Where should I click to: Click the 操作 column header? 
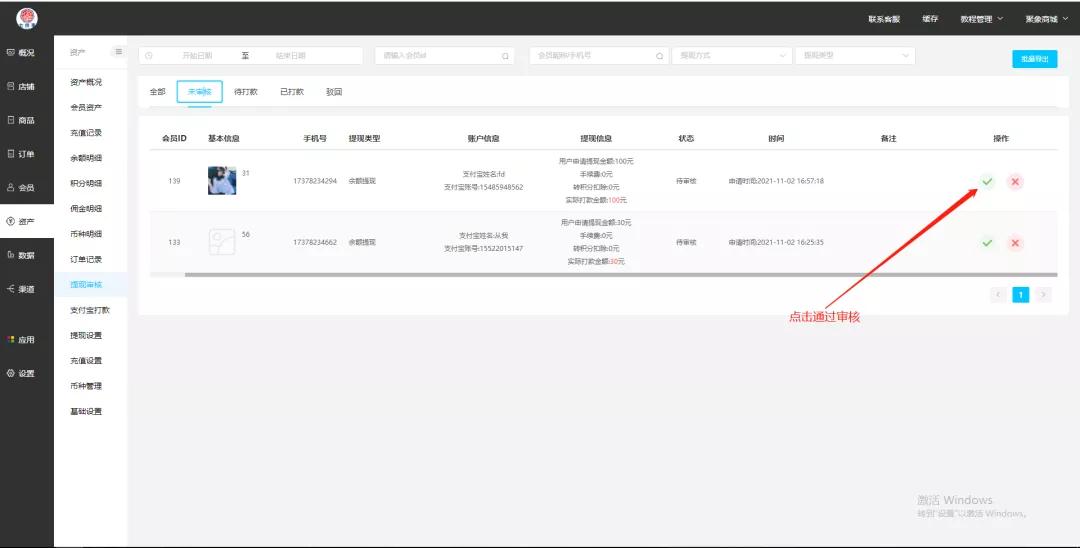pos(1001,138)
